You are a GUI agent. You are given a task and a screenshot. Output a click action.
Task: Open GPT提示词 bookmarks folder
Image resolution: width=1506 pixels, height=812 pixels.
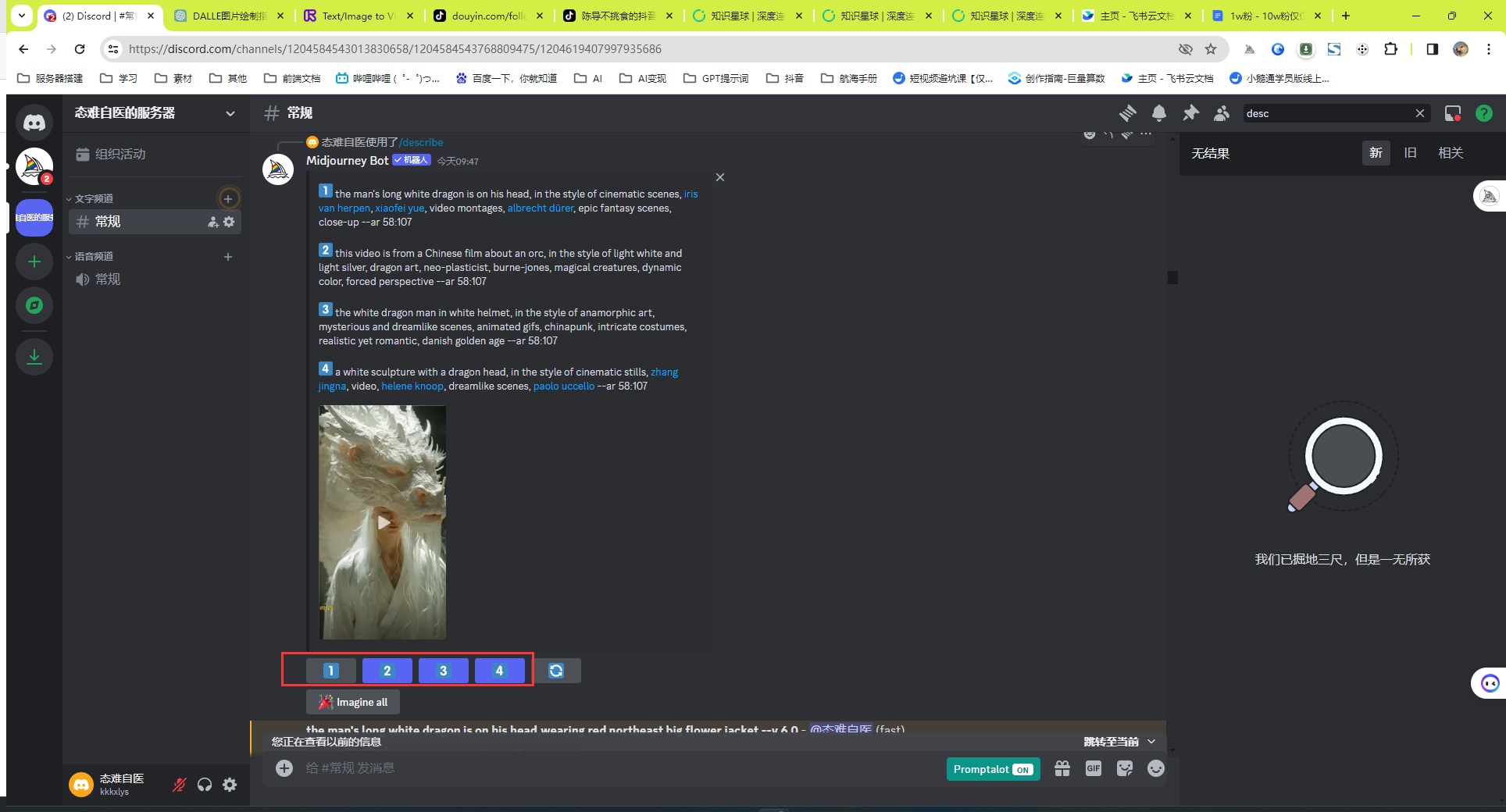[x=716, y=78]
